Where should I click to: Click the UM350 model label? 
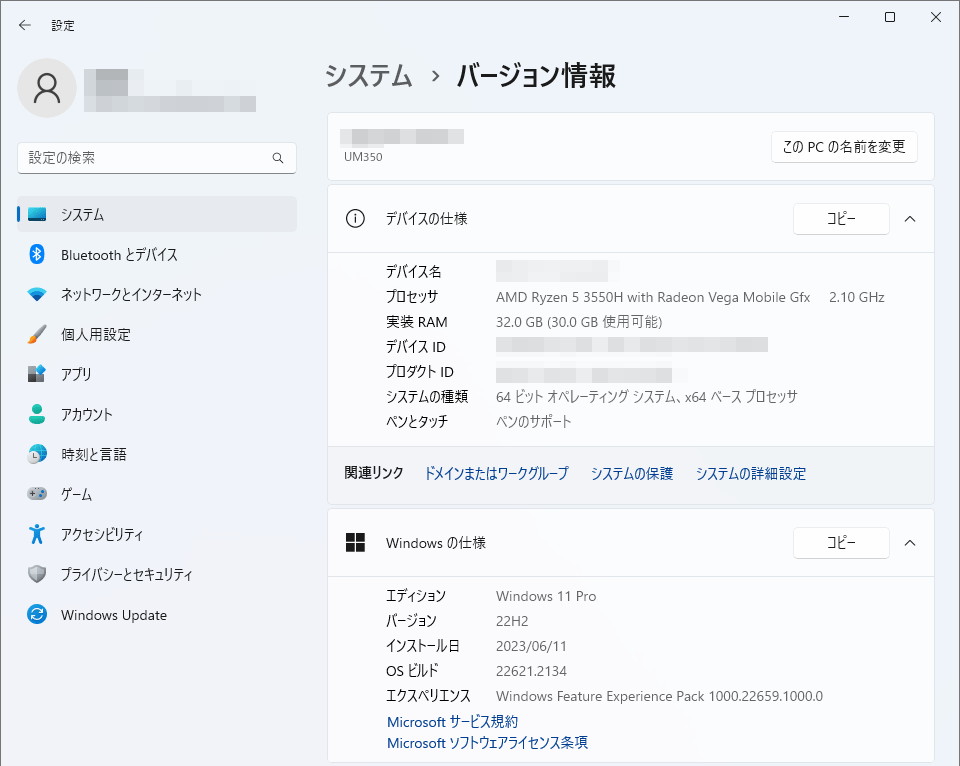(x=363, y=157)
